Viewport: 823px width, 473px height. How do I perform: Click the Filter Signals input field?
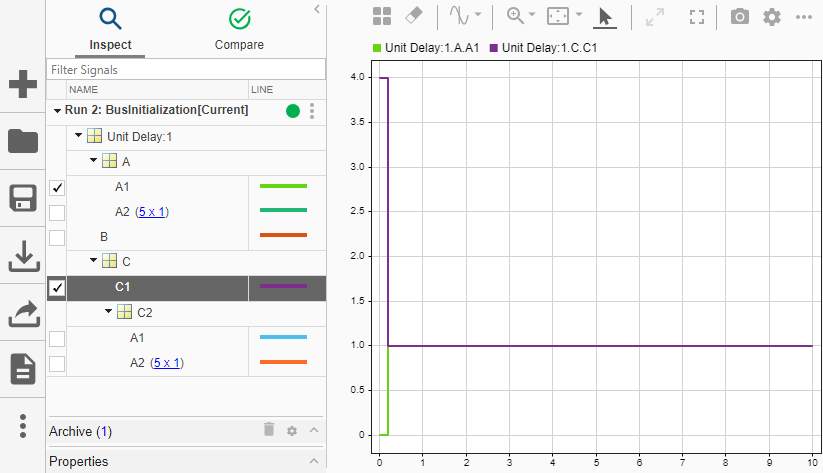[186, 70]
